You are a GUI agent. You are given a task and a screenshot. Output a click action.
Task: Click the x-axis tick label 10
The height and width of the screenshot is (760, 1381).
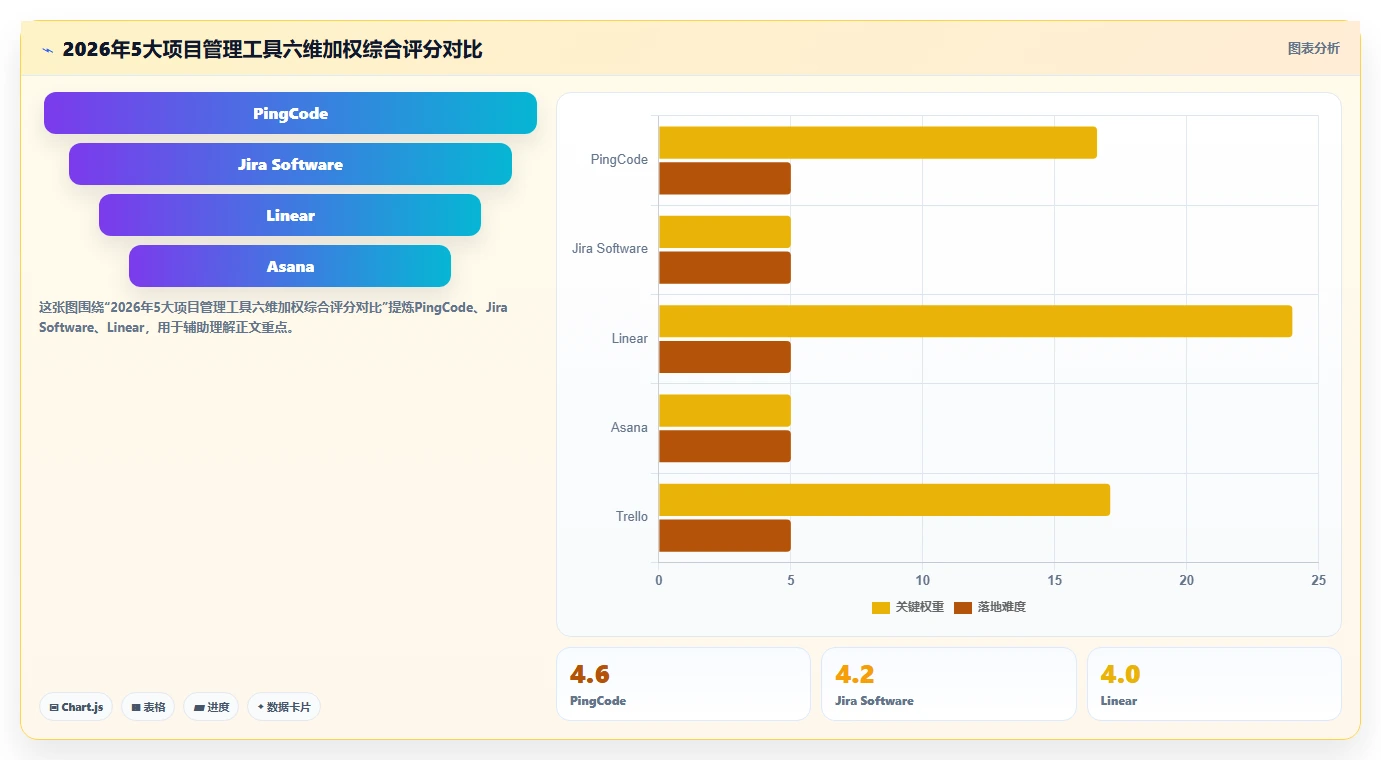[923, 580]
